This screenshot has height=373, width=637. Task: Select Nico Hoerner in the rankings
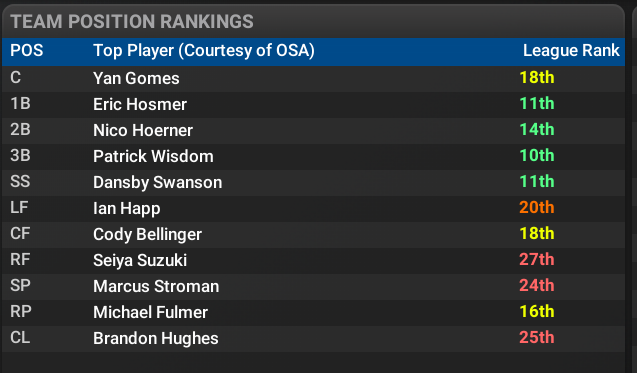tap(143, 130)
